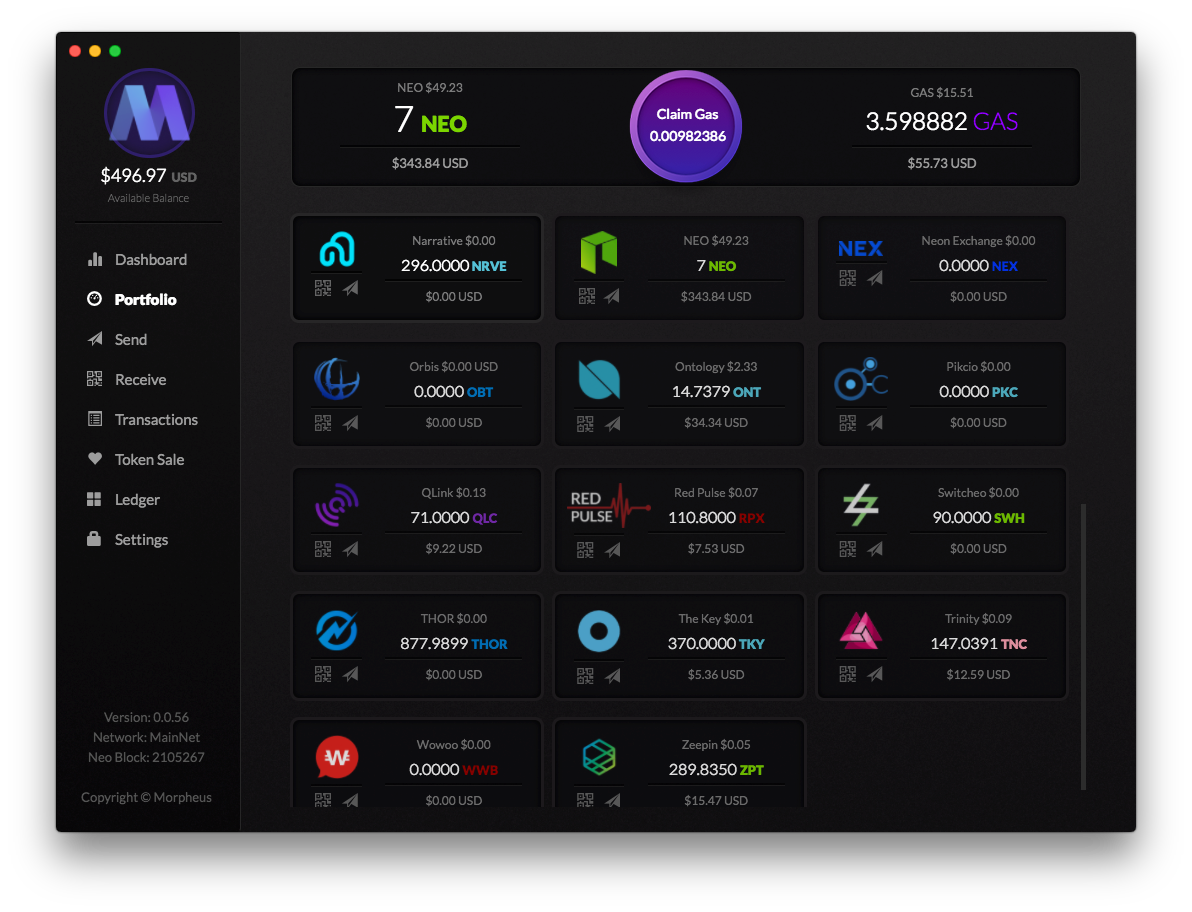Click the 289.8350 ZPT amount

point(716,770)
